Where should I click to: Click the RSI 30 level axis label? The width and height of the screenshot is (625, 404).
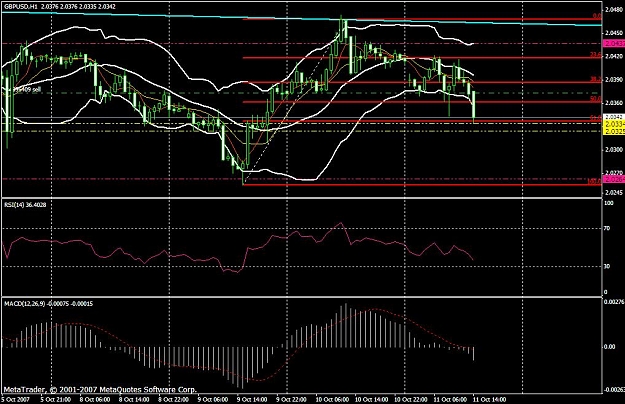pos(607,267)
